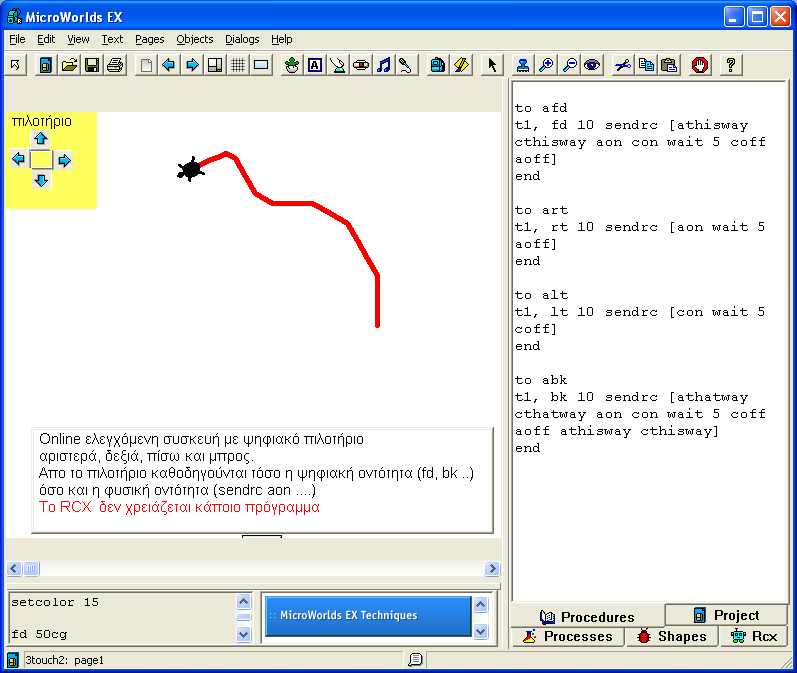Click the center square of pilot pad

pyautogui.click(x=41, y=160)
